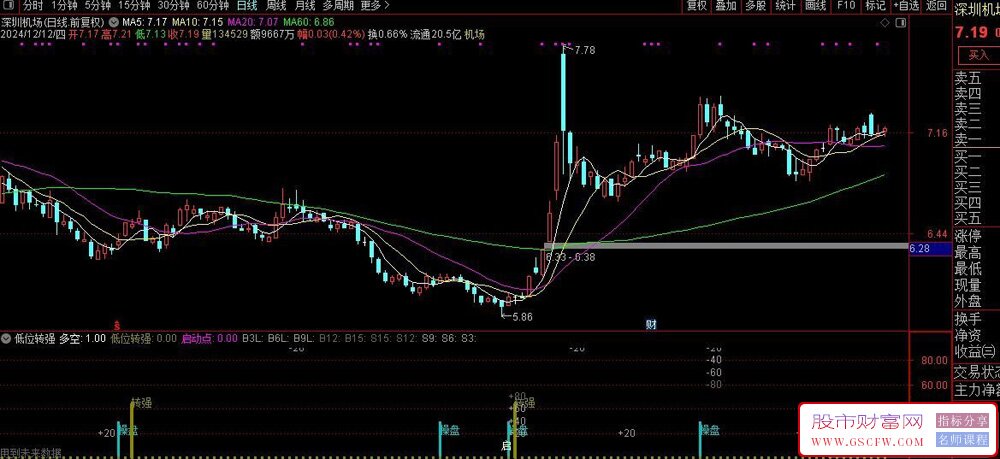Click the 深圳机场(日线.前复权) chart title
Image resolution: width=1000 pixels, height=459 pixels.
click(x=53, y=22)
